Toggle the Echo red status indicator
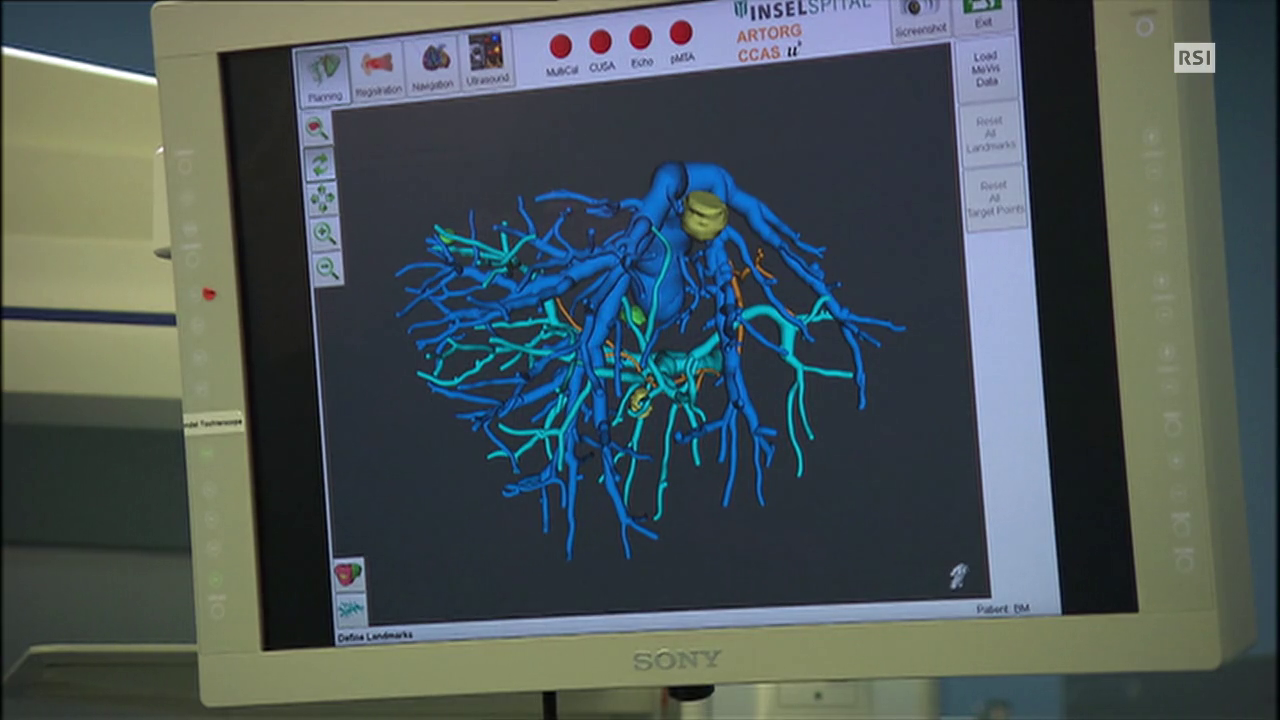The image size is (1280, 720). click(x=641, y=39)
